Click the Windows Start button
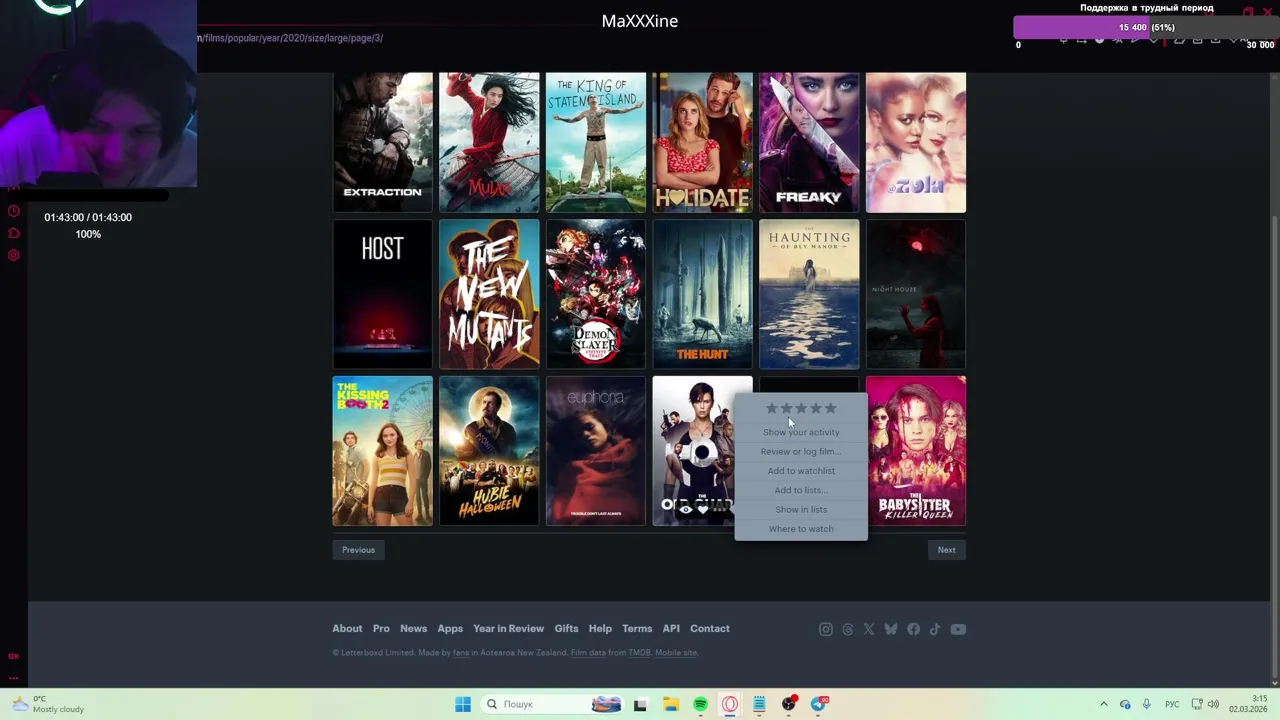The image size is (1280, 720). coord(463,704)
